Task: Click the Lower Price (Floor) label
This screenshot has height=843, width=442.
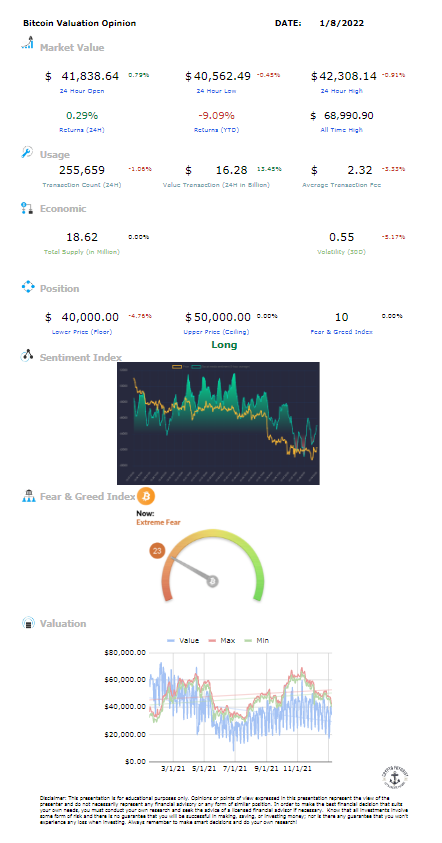Action: [x=82, y=332]
